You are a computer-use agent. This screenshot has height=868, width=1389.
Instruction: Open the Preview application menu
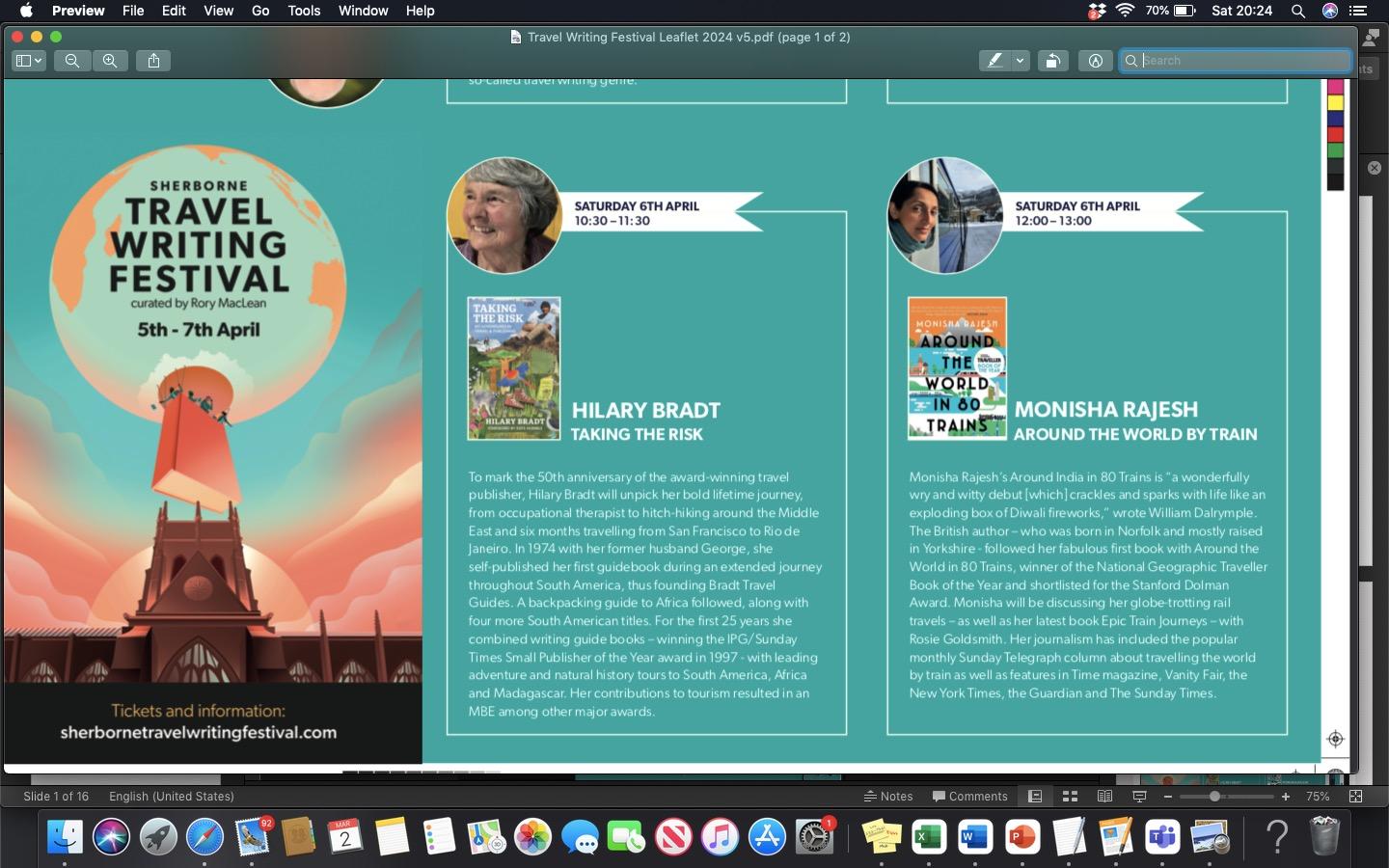[x=78, y=11]
